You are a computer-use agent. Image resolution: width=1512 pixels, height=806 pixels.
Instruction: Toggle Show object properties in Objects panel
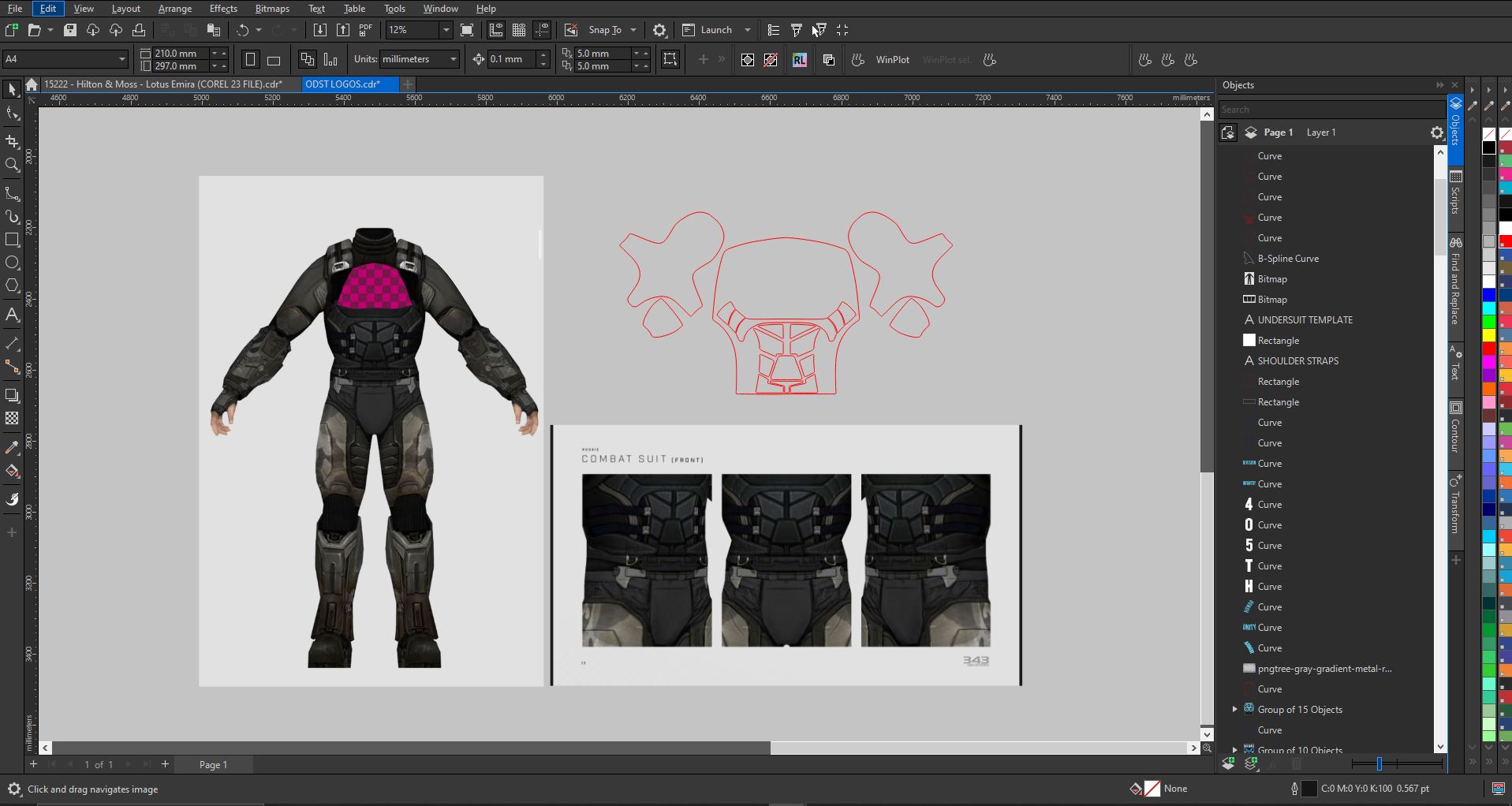tap(1227, 132)
